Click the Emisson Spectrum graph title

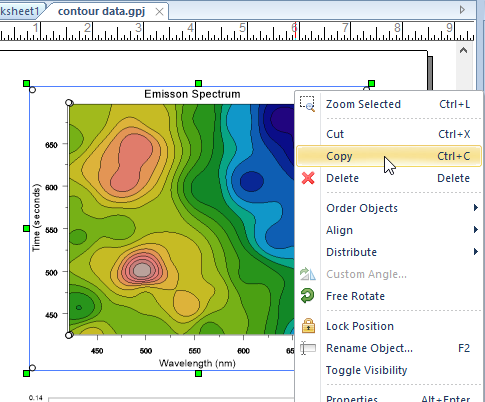pyautogui.click(x=192, y=94)
